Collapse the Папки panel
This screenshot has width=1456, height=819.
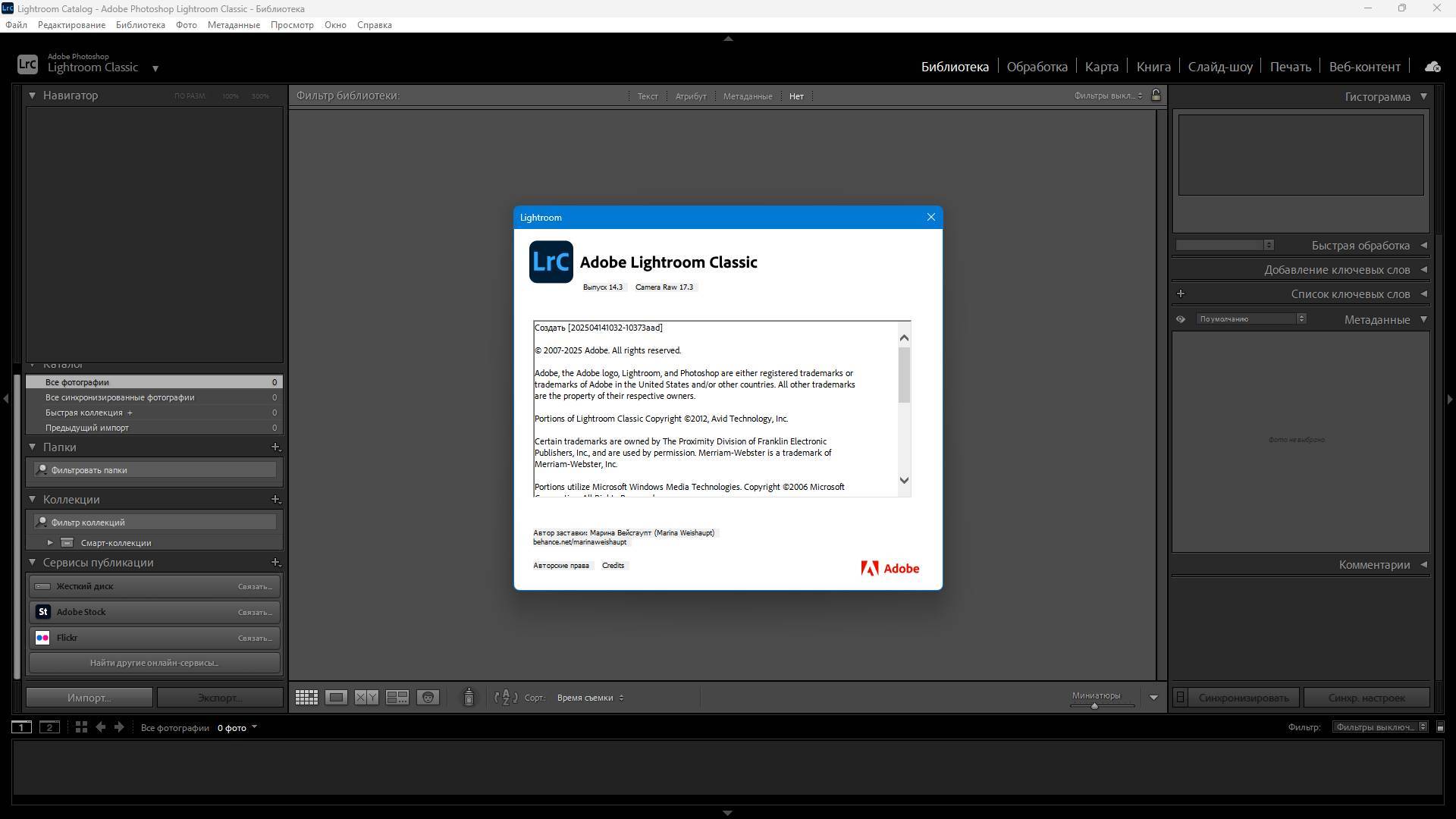point(32,447)
